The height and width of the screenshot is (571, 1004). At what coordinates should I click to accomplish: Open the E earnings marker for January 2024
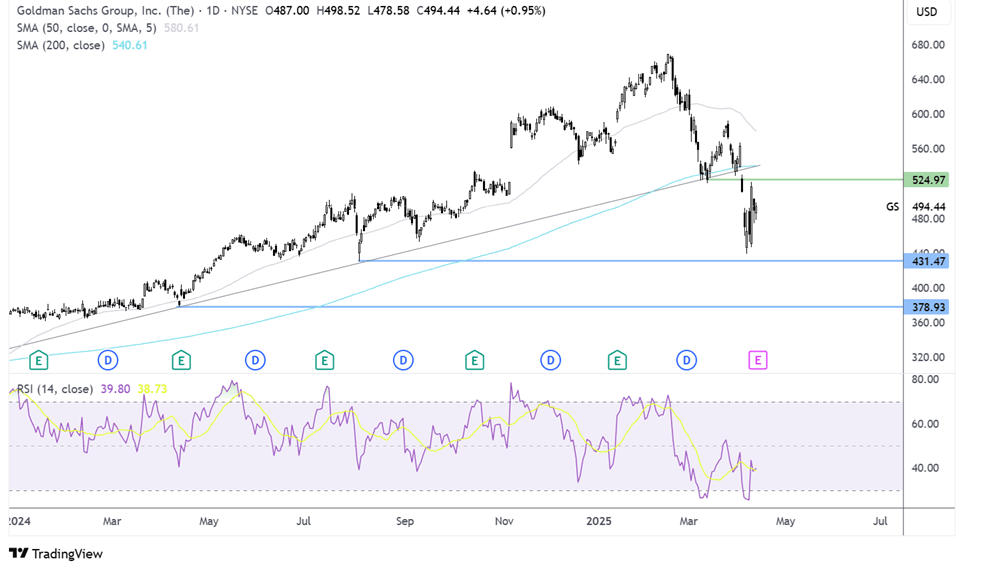[38, 360]
